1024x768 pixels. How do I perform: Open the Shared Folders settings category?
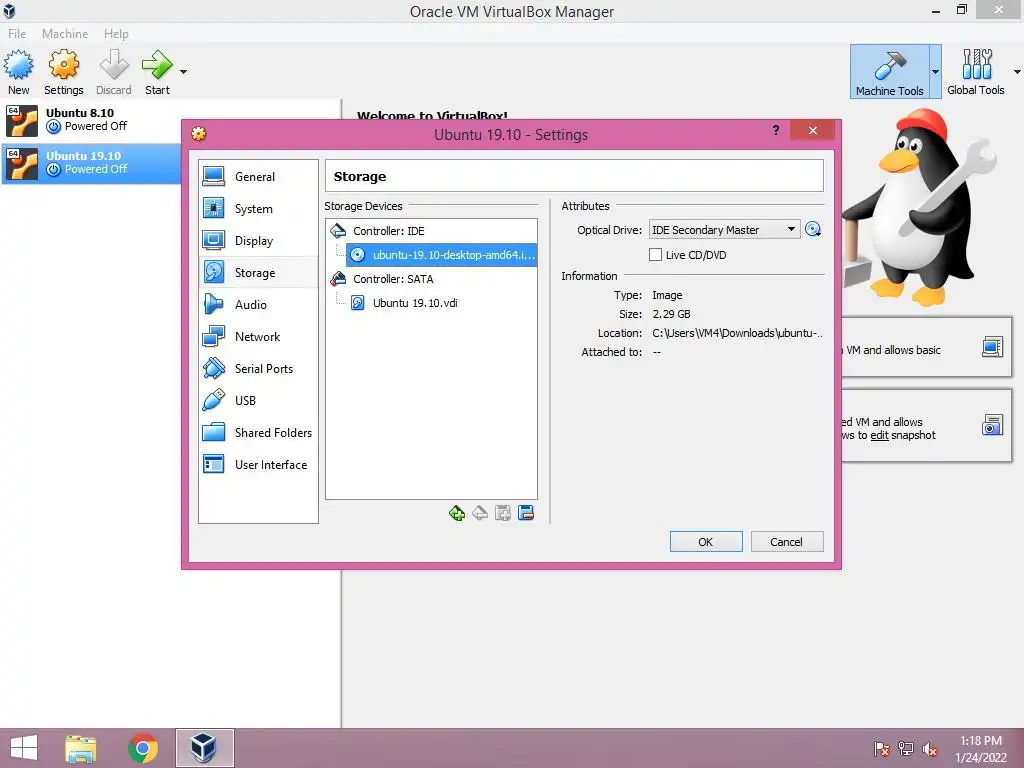[258, 432]
